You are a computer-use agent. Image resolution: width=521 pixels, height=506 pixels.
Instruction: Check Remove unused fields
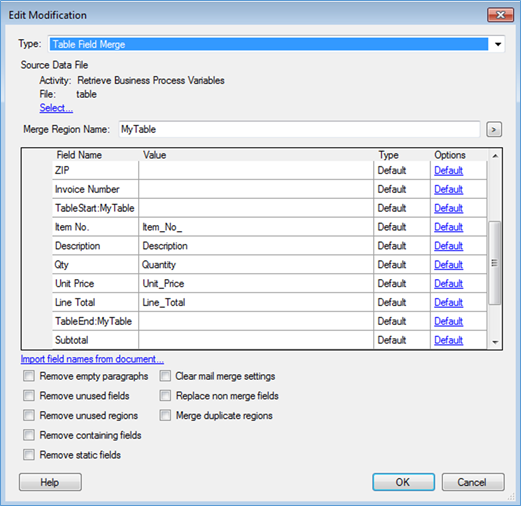tap(29, 396)
